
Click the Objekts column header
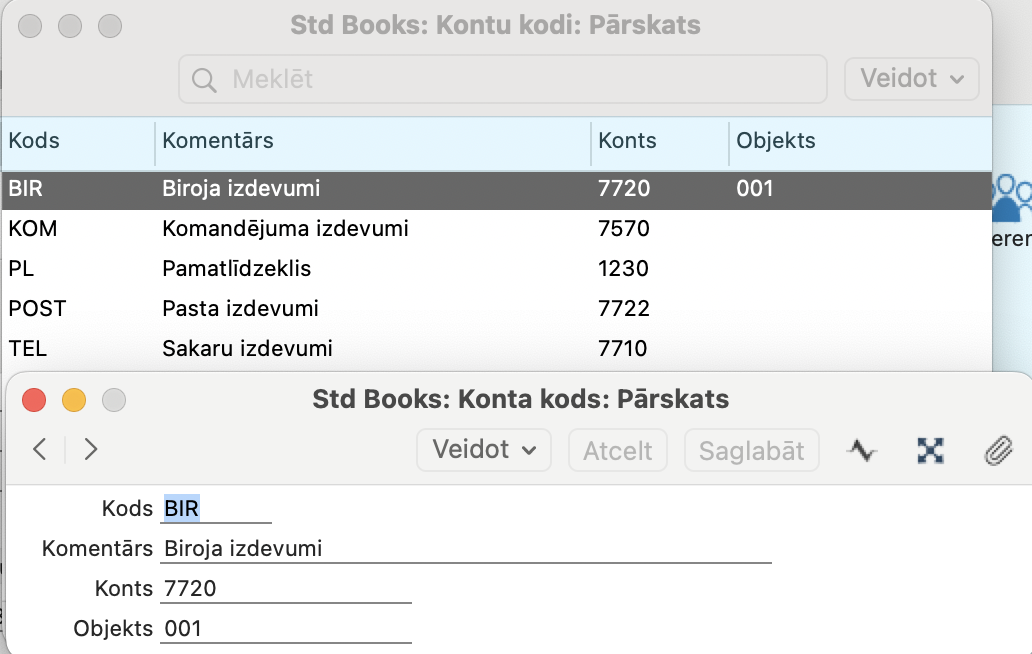coord(860,141)
